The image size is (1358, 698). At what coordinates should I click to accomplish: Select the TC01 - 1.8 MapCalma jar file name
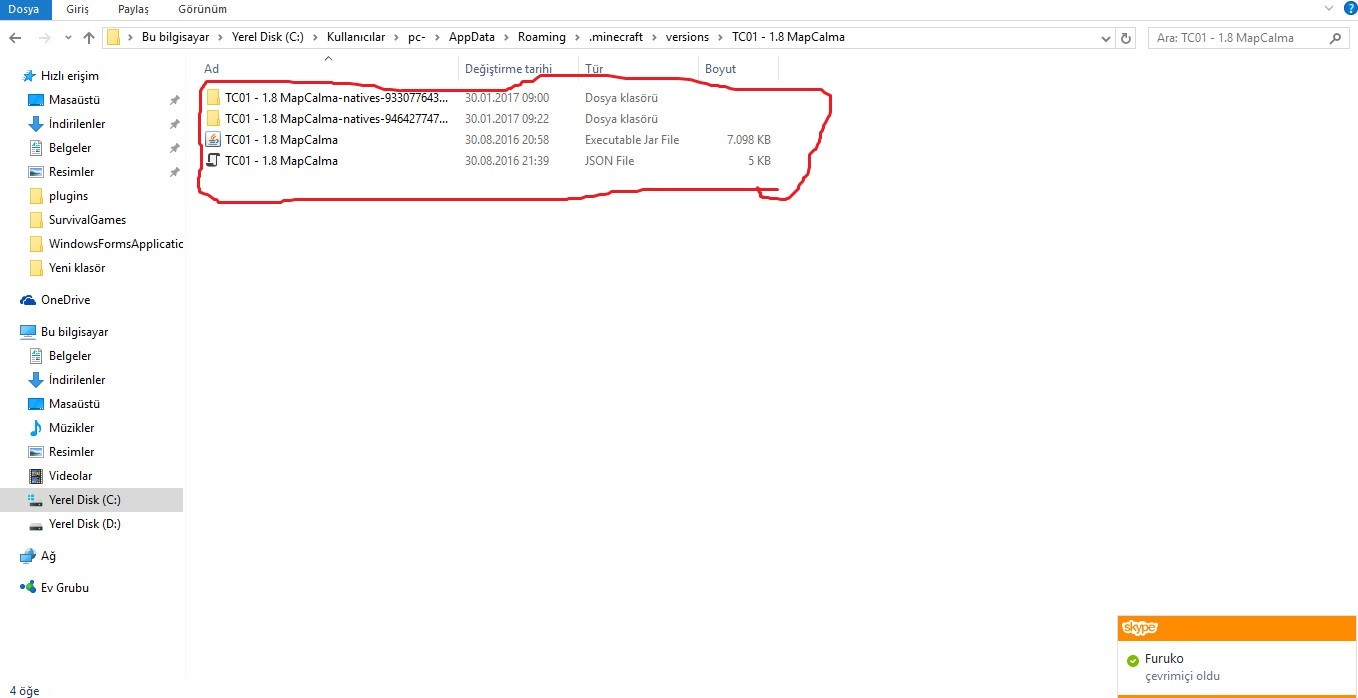point(281,140)
